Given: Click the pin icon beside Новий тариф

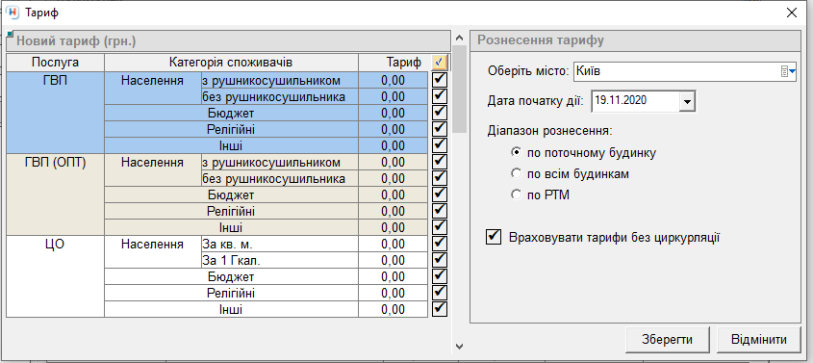Looking at the screenshot, I should (x=10, y=35).
